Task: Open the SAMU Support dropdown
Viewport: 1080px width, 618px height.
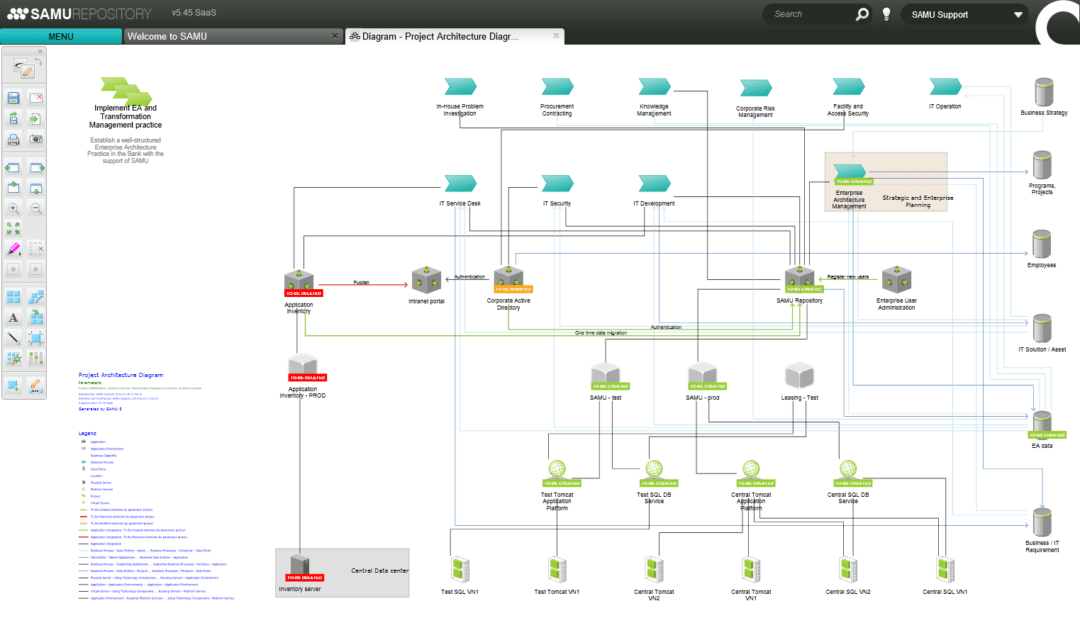Action: tap(963, 14)
